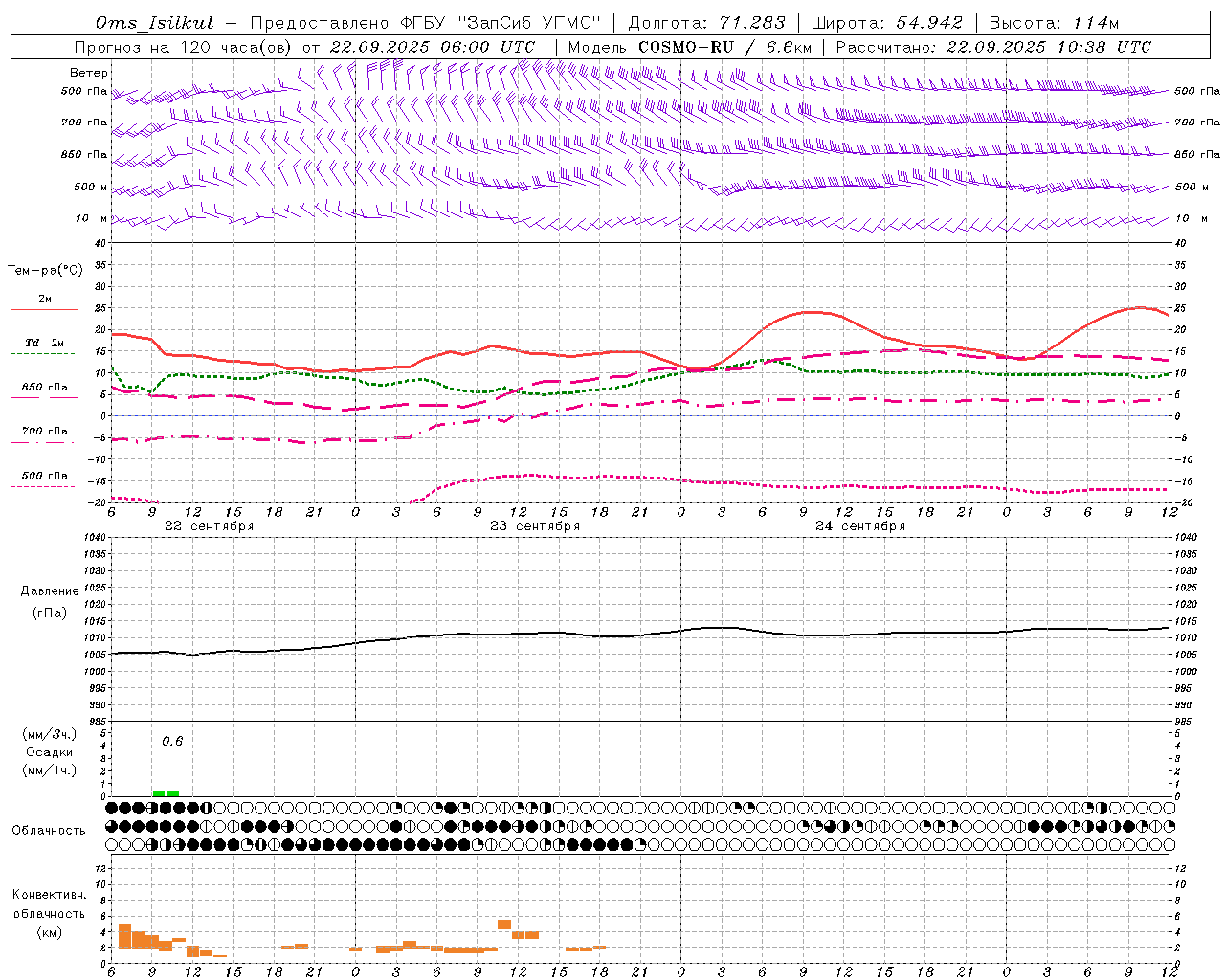Click the Ветер wind panel label
The image size is (1225, 980).
pos(89,73)
